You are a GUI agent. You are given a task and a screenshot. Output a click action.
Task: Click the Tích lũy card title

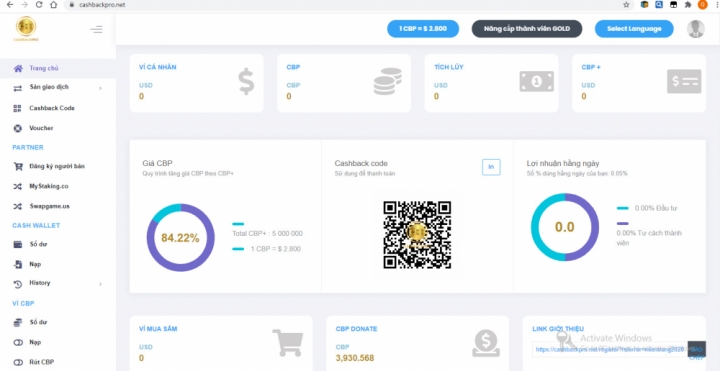(449, 67)
